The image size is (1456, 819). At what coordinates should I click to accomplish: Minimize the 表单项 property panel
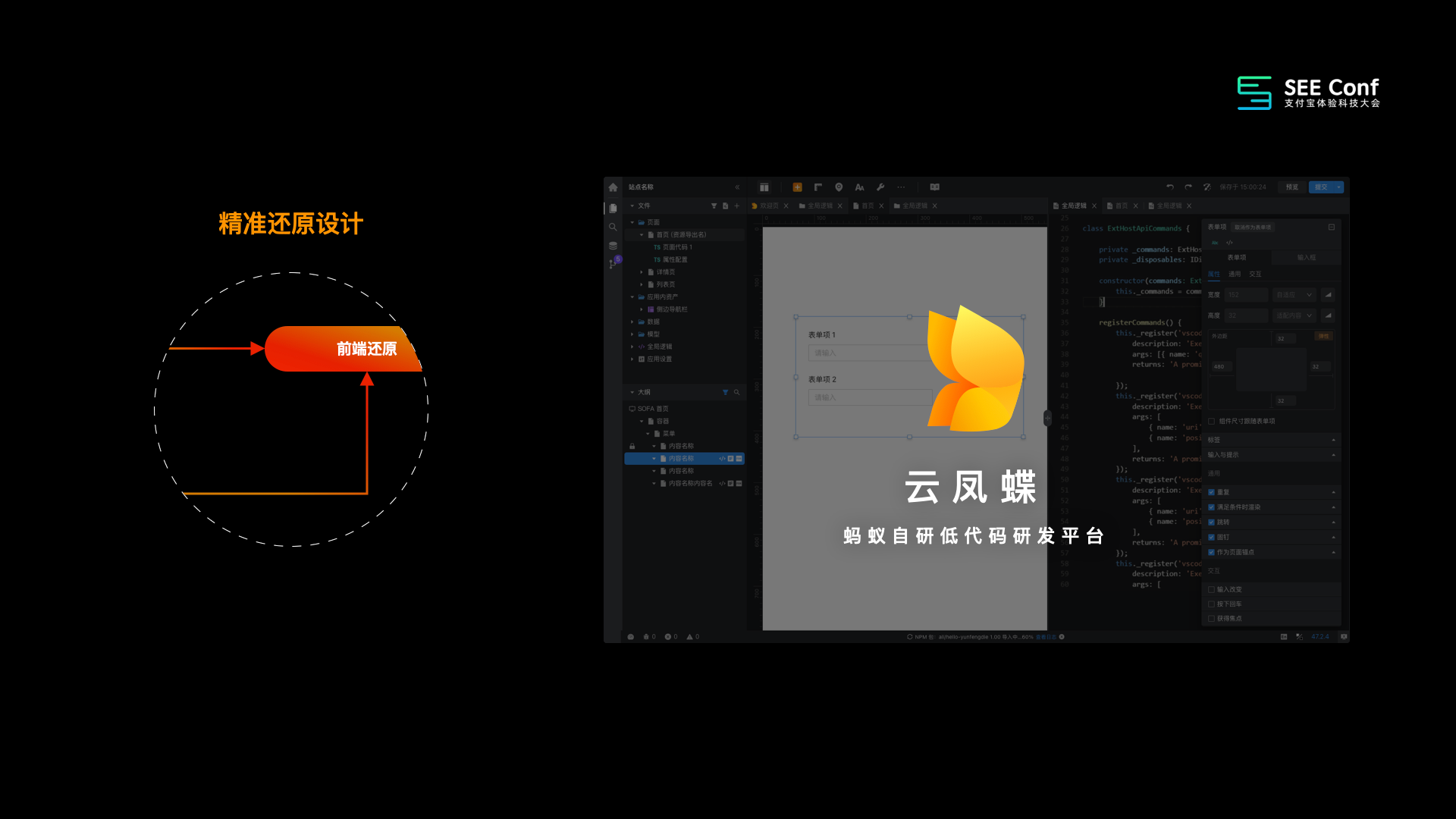[x=1332, y=227]
